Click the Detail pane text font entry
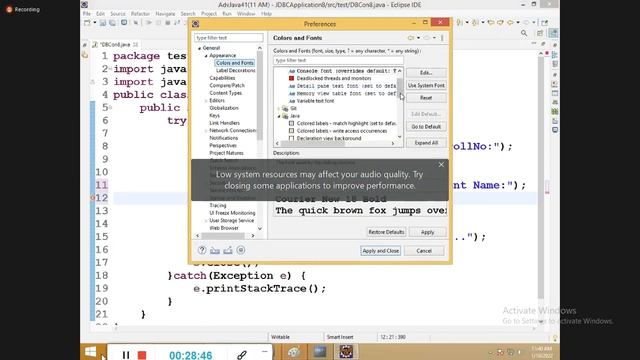The height and width of the screenshot is (360, 640). pyautogui.click(x=346, y=86)
